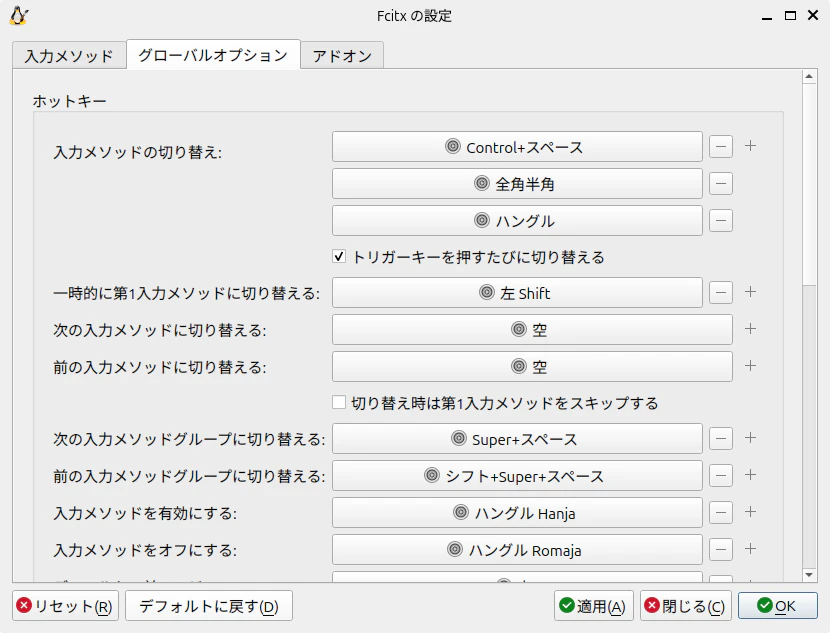Click the 左 Shift hotkey button
Image resolution: width=830 pixels, height=633 pixels.
pyautogui.click(x=517, y=293)
